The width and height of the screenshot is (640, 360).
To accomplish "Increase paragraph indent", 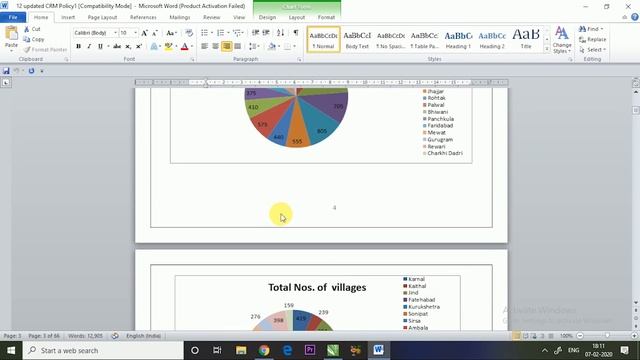I will [x=266, y=33].
